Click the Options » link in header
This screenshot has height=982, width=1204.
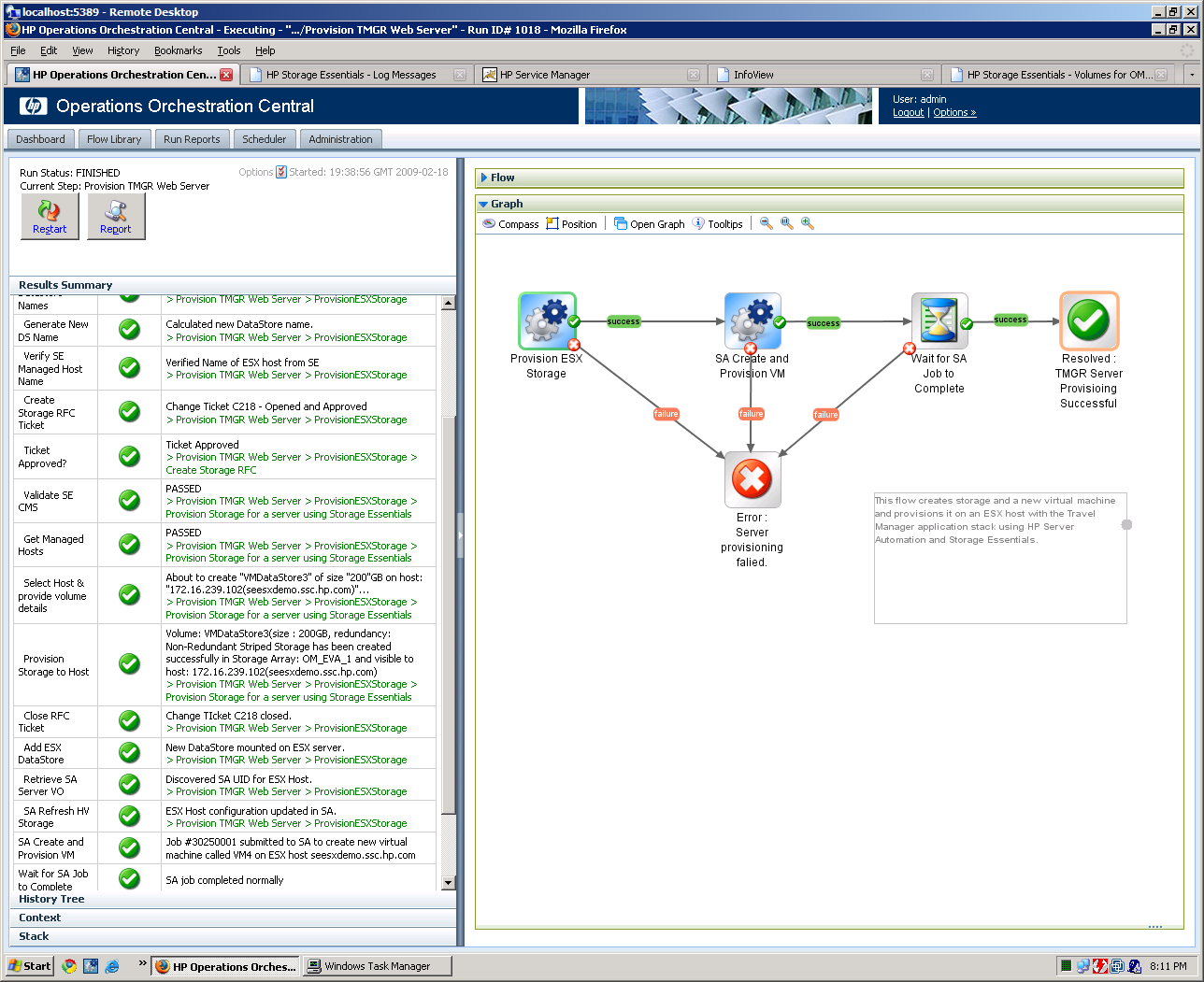tap(954, 112)
